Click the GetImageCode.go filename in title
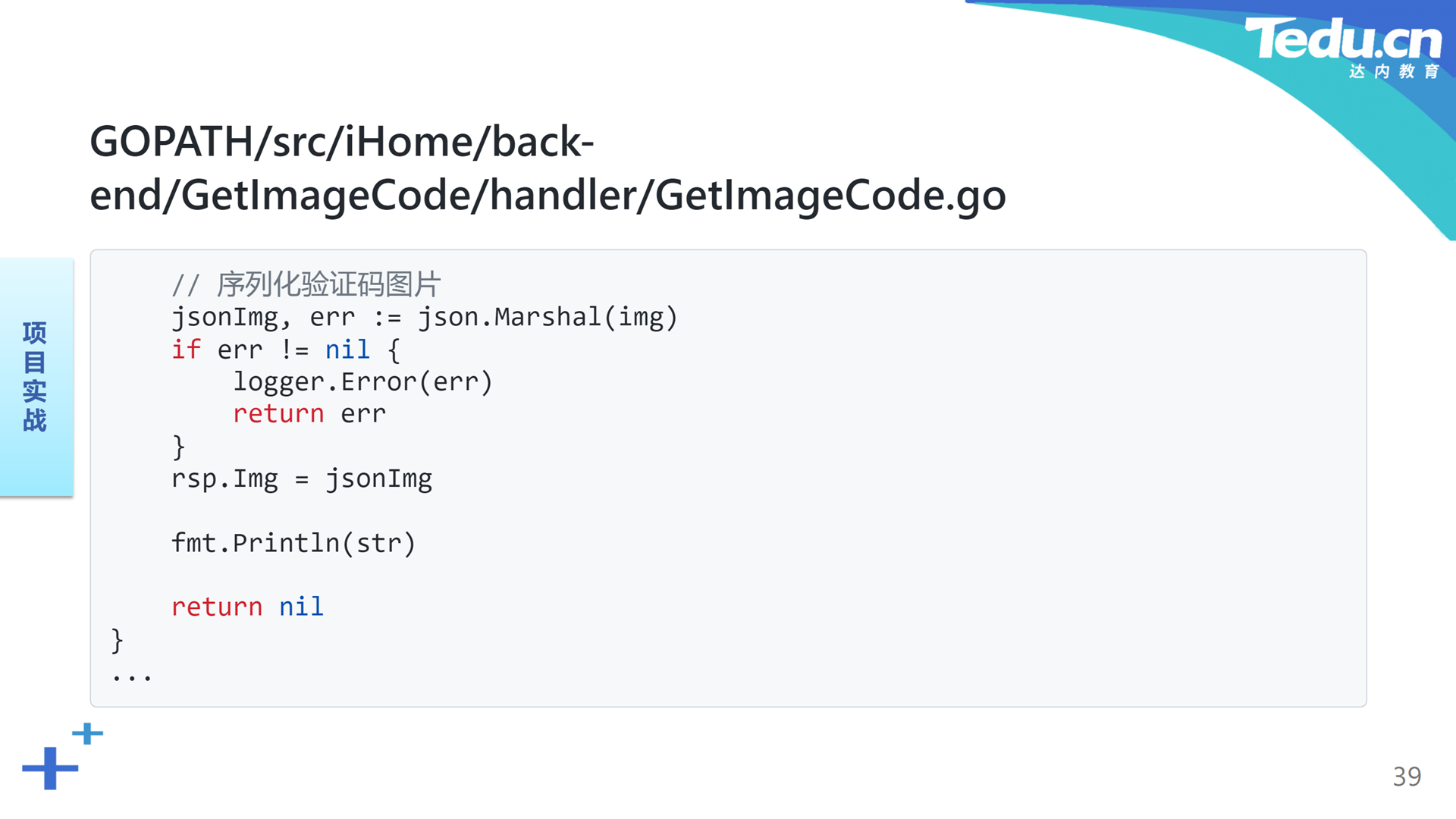Viewport: 1456px width, 819px height. (830, 196)
